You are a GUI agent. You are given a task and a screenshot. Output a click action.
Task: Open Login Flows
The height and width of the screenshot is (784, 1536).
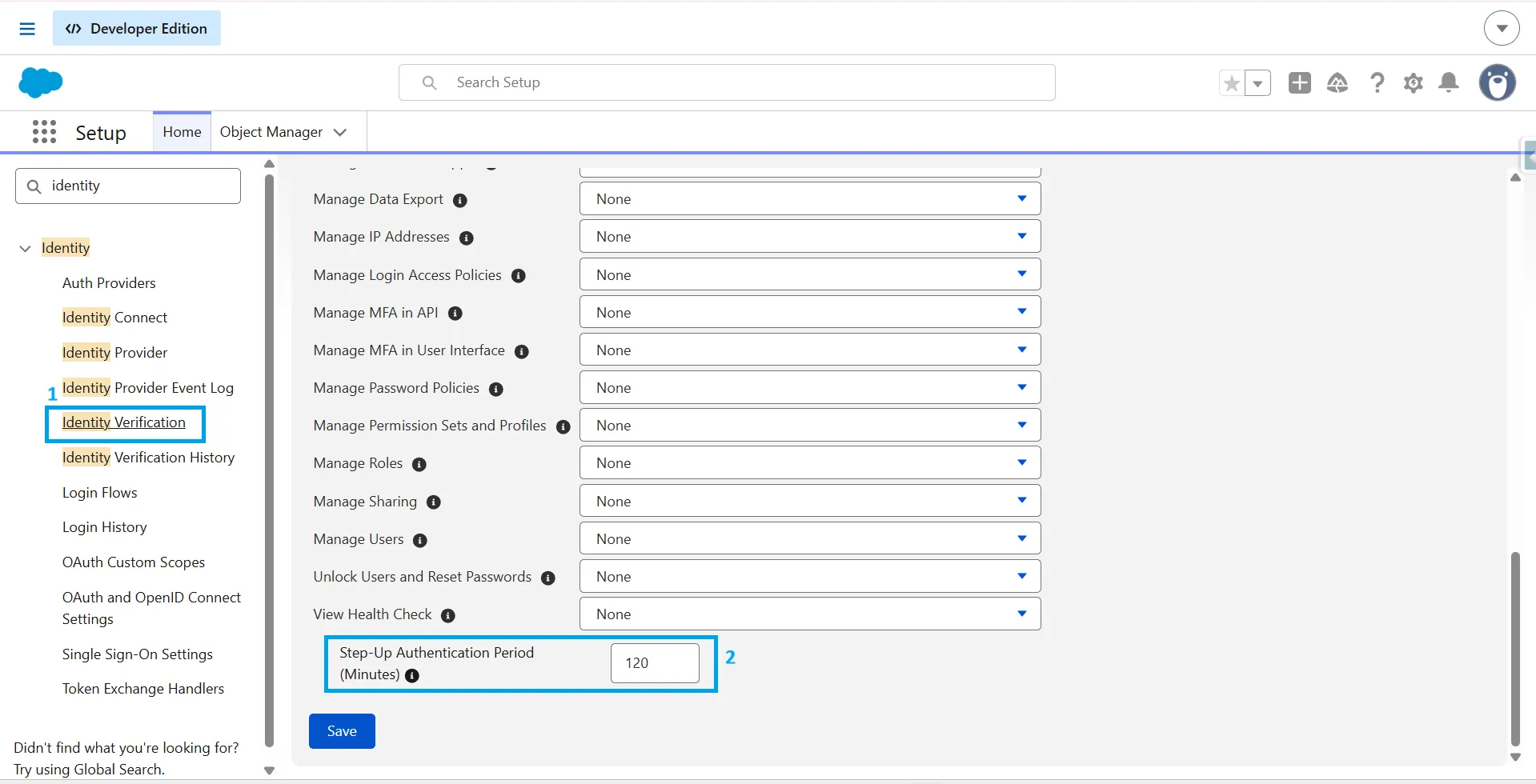(100, 493)
